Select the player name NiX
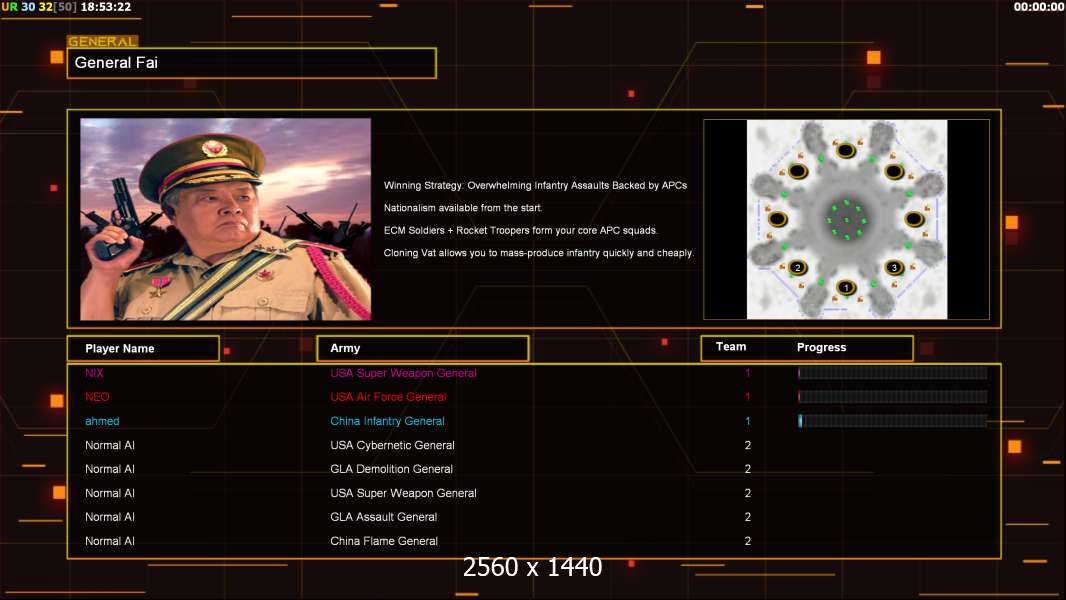 click(x=94, y=373)
